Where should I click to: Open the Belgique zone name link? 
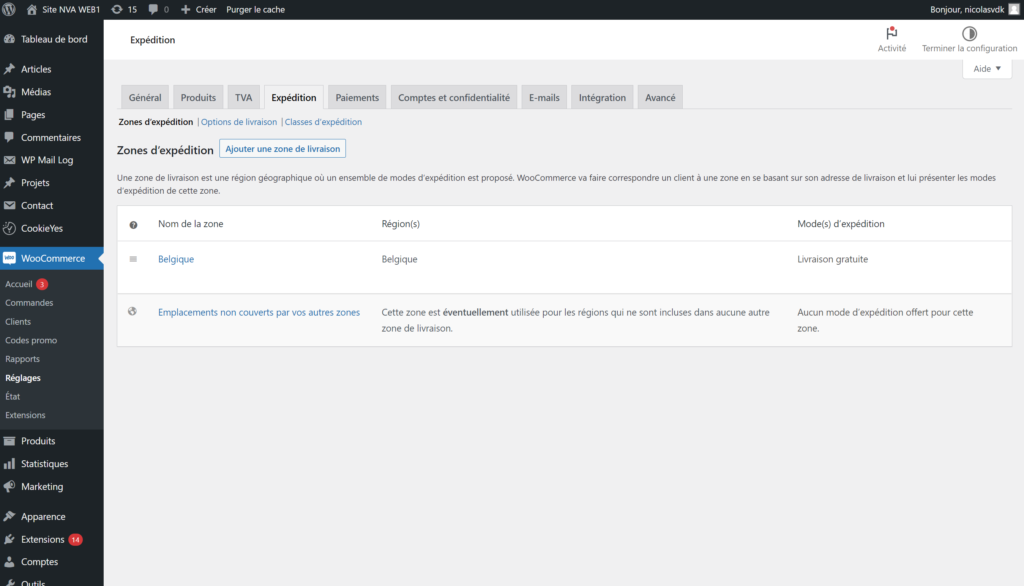click(x=176, y=259)
